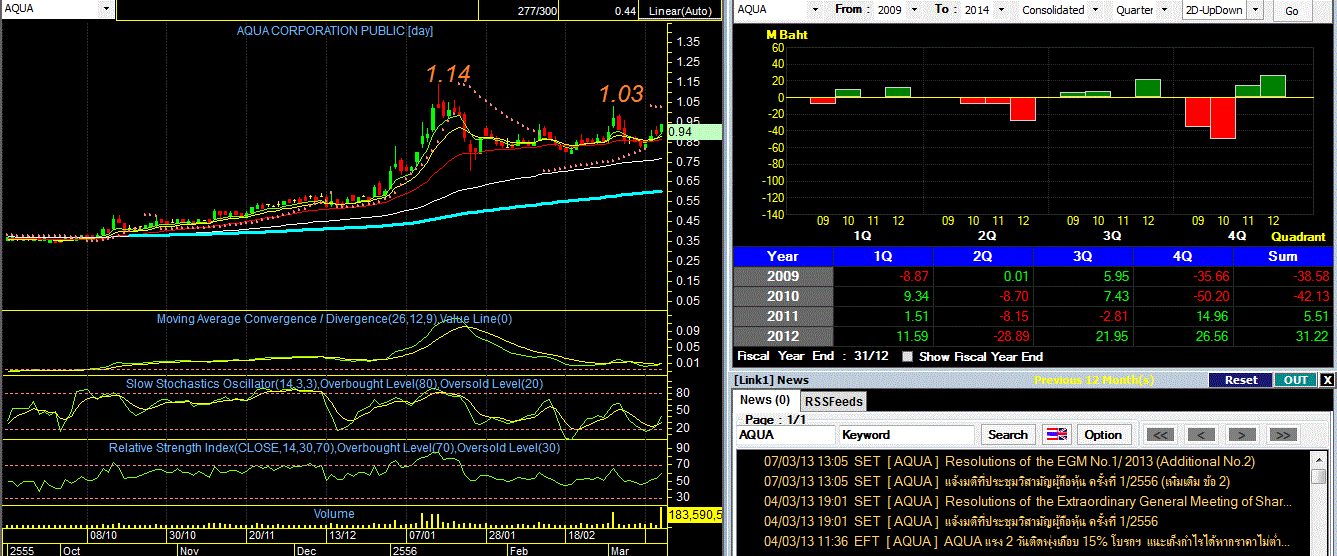Click the Keyword input field
The image size is (1337, 556).
pyautogui.click(x=906, y=435)
